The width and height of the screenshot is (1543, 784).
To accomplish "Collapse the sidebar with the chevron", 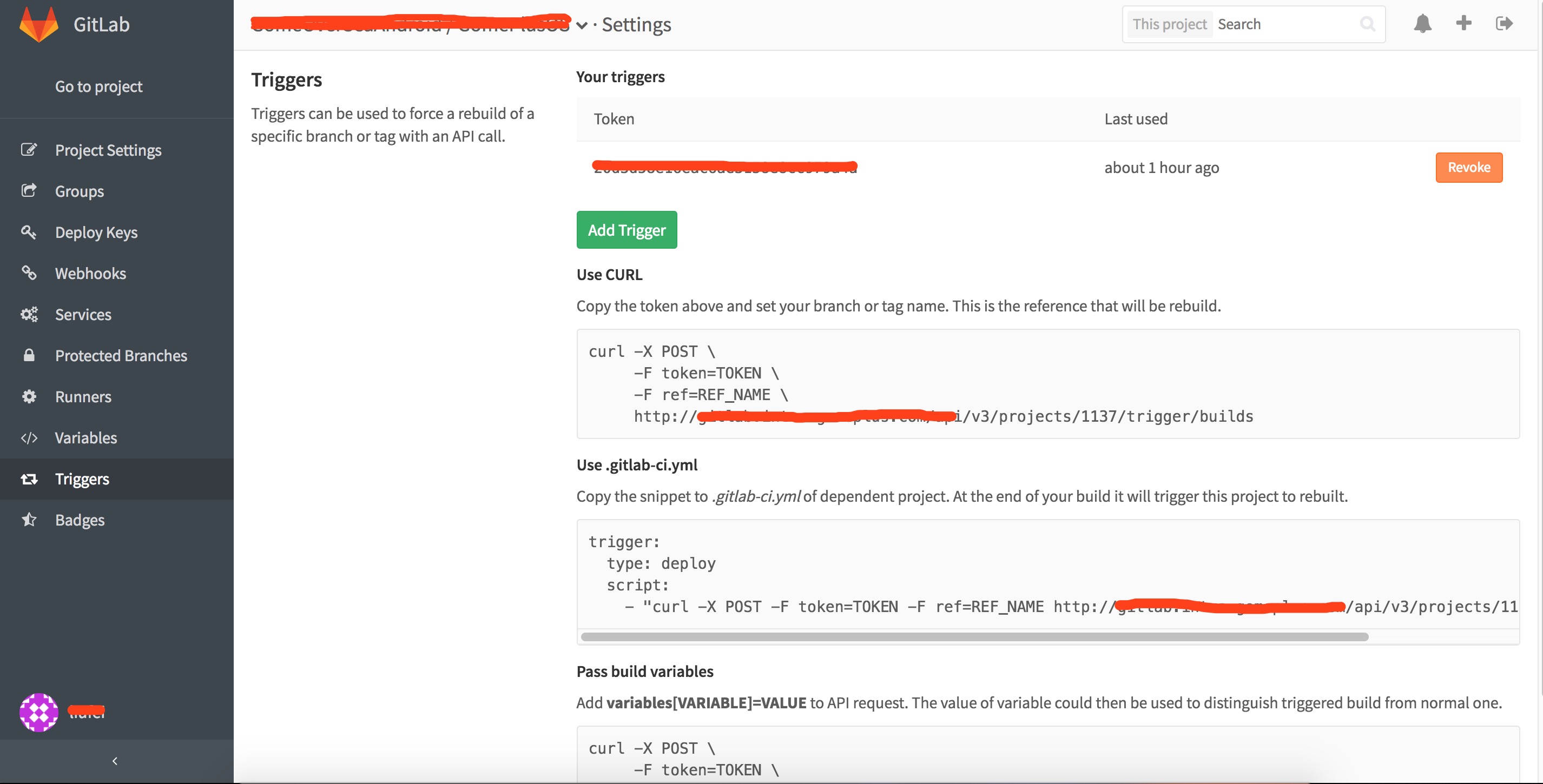I will click(x=115, y=761).
